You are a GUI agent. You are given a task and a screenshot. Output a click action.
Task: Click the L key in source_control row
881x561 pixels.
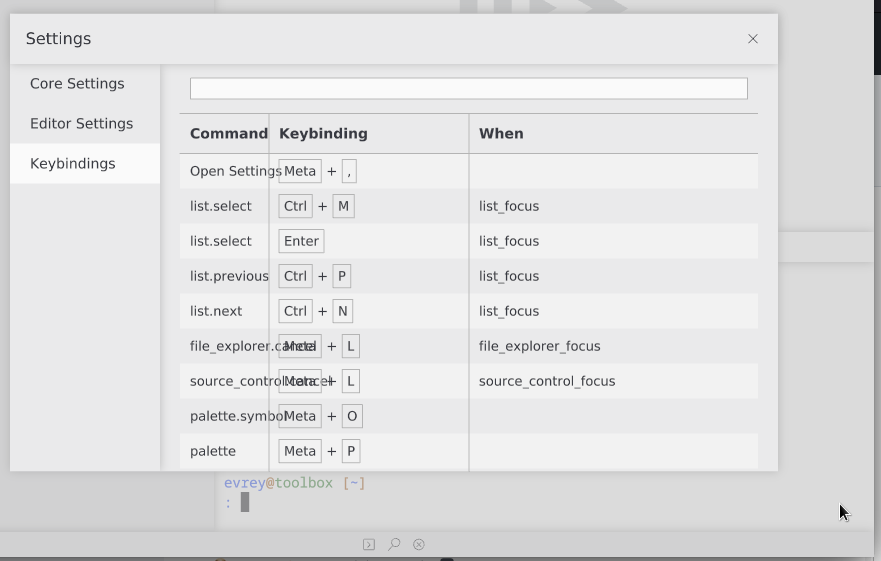click(351, 381)
